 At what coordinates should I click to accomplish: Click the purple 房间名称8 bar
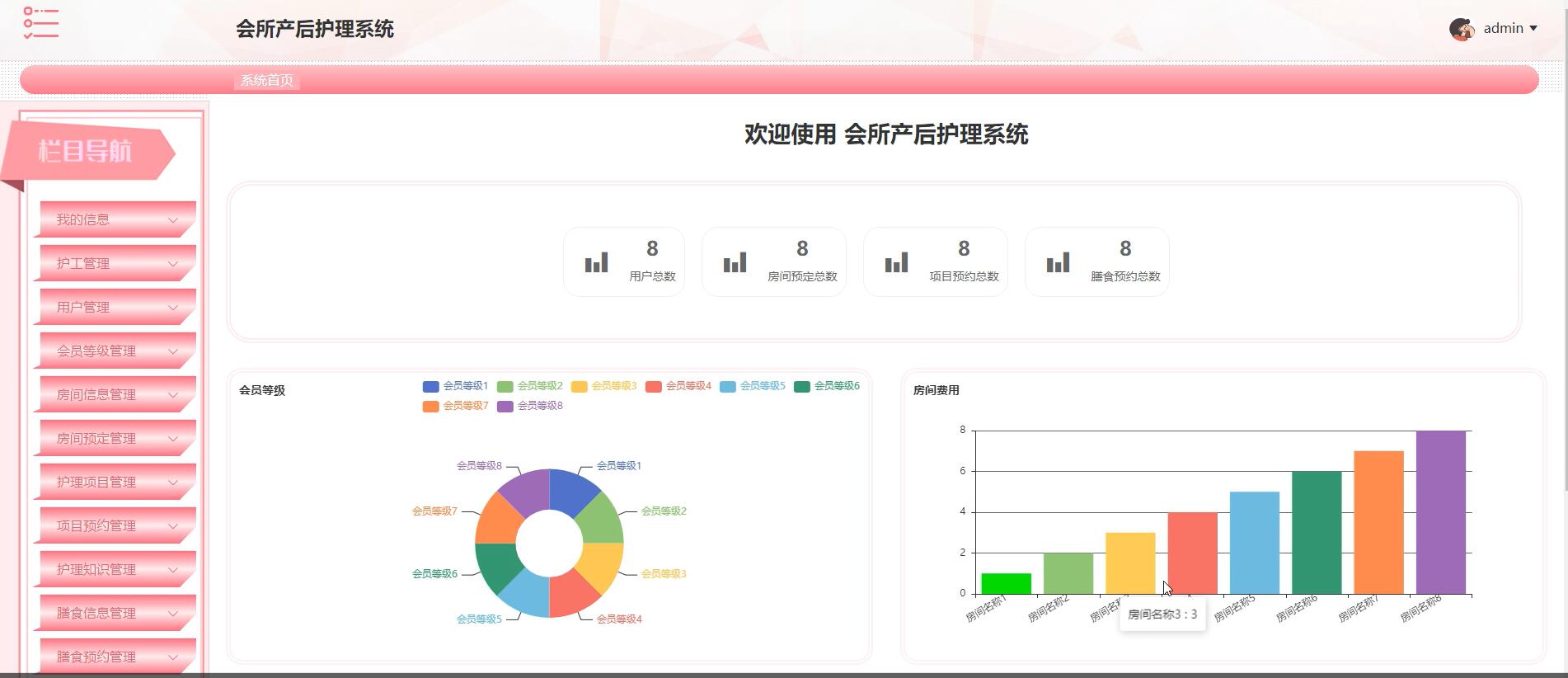click(1441, 512)
